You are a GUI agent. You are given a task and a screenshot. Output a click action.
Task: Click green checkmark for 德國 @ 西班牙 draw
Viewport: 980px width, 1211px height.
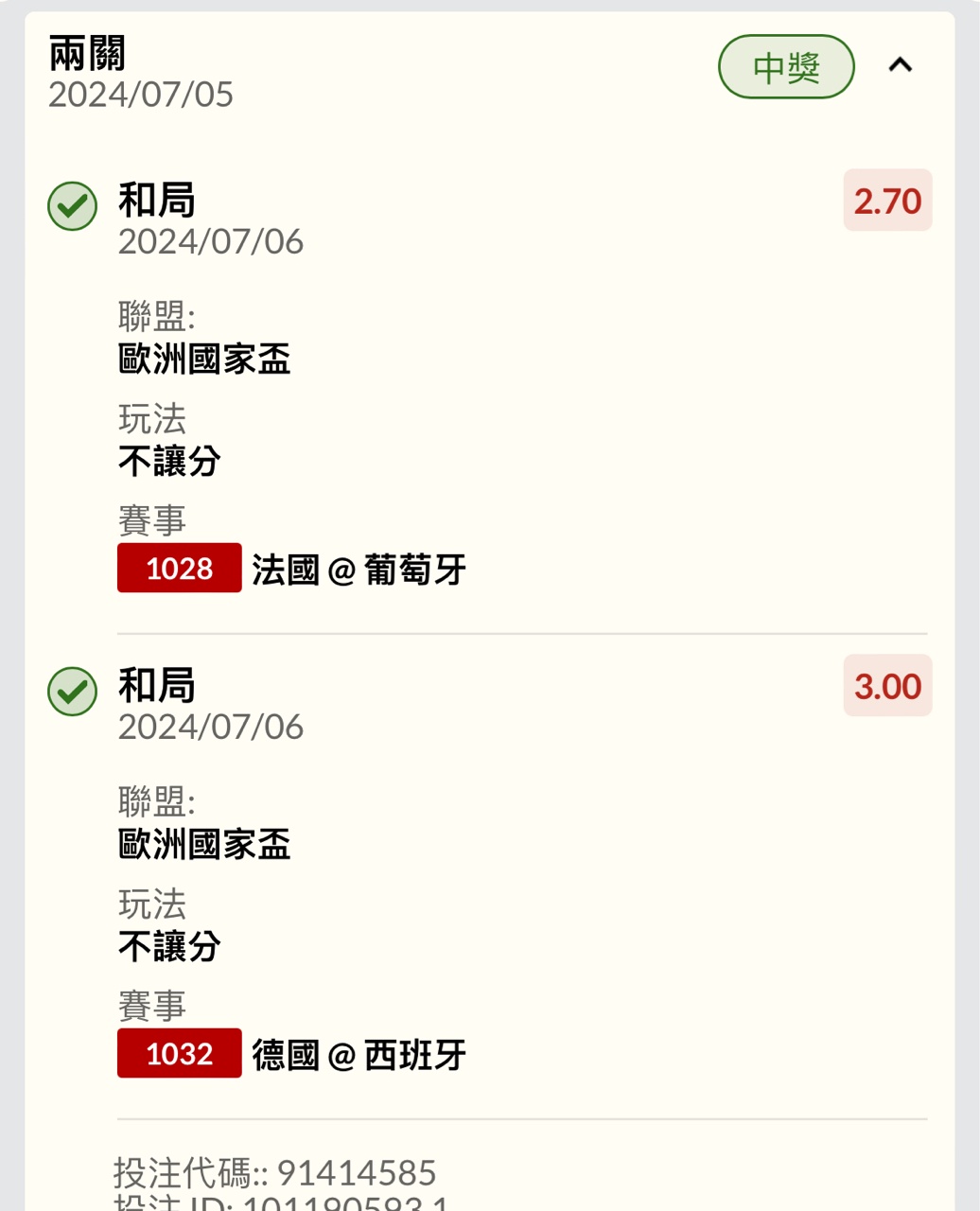click(x=73, y=691)
